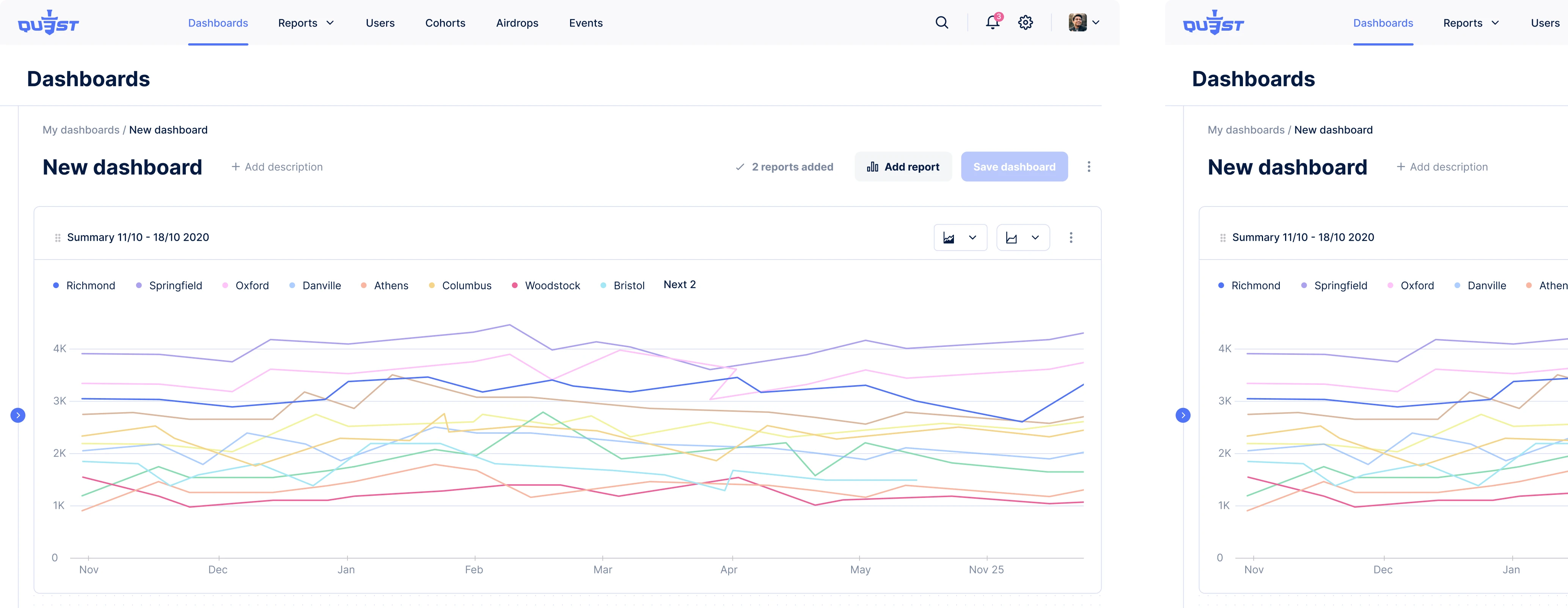Open the notifications bell
The image size is (1568, 608).
pyautogui.click(x=992, y=22)
